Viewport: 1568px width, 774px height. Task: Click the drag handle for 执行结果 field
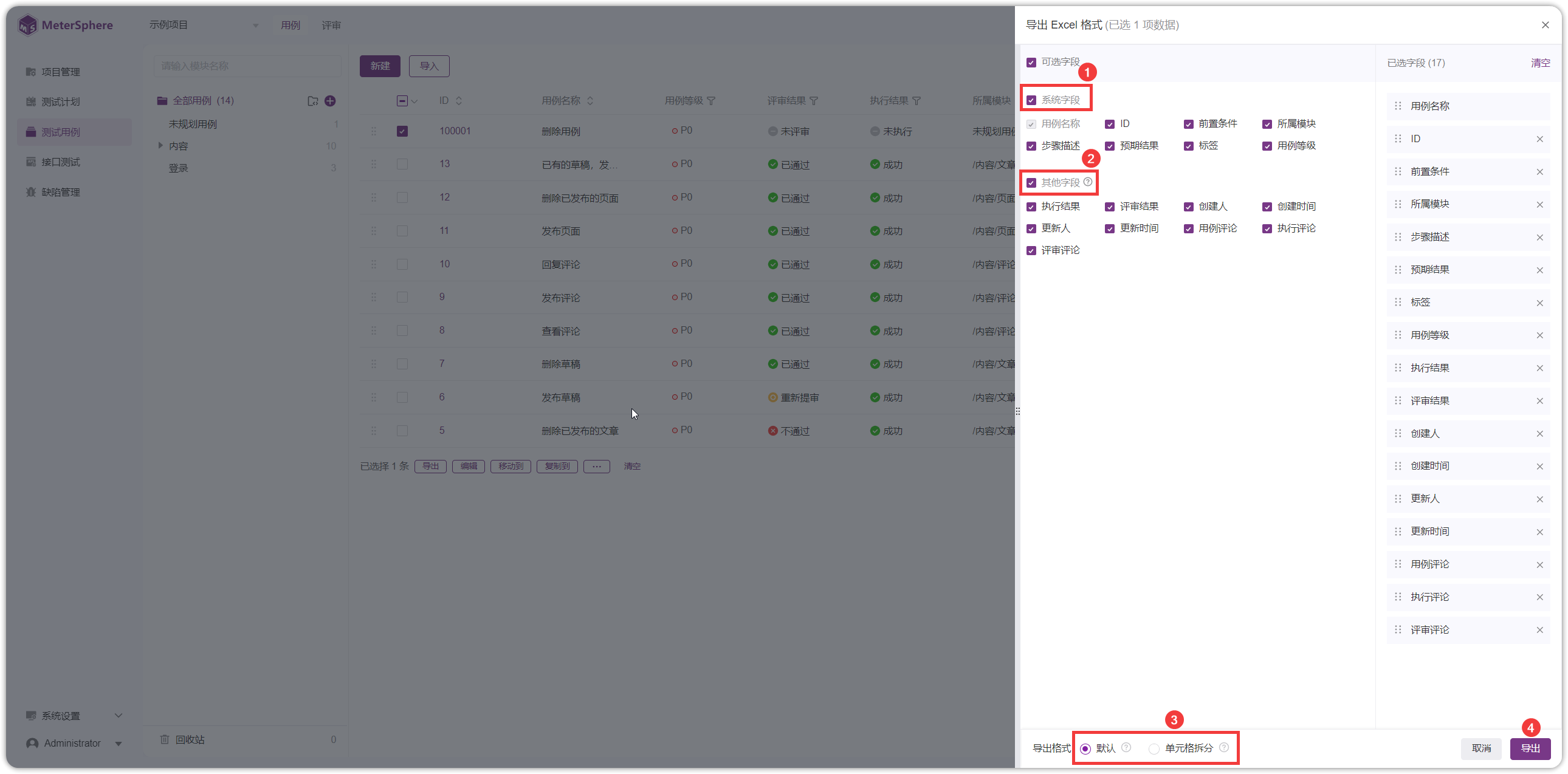(1398, 368)
